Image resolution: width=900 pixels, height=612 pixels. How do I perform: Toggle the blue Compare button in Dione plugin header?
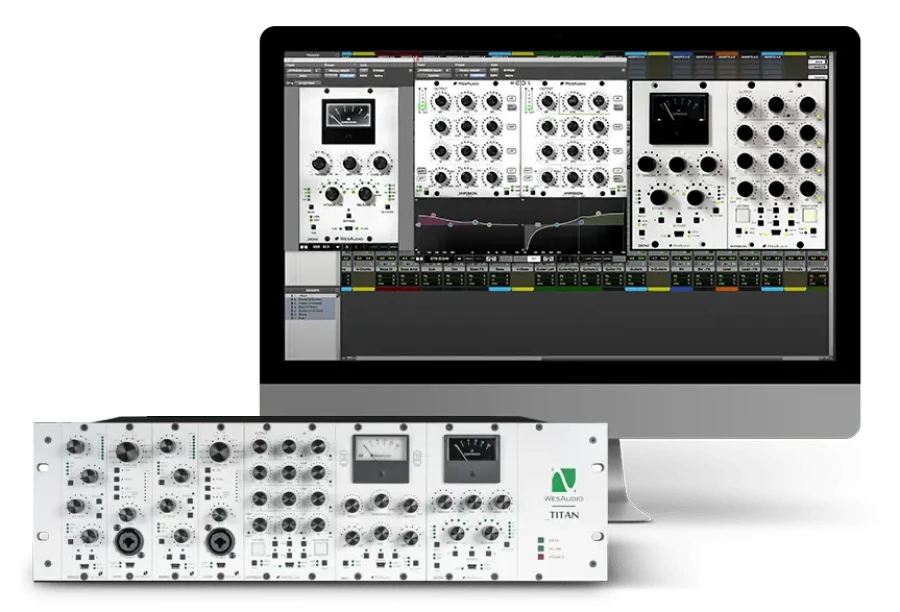click(x=347, y=75)
